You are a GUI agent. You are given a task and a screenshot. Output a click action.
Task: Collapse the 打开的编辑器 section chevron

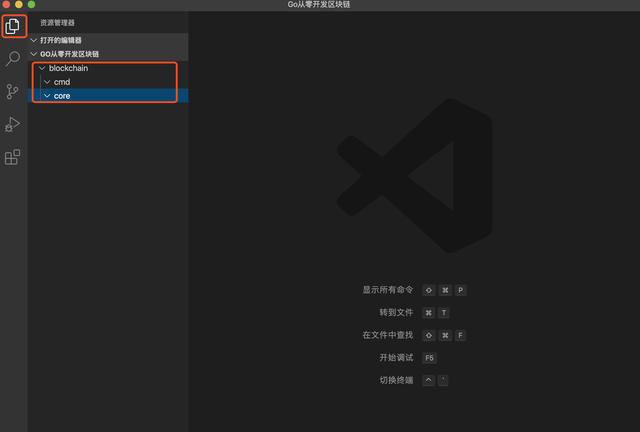pos(34,40)
